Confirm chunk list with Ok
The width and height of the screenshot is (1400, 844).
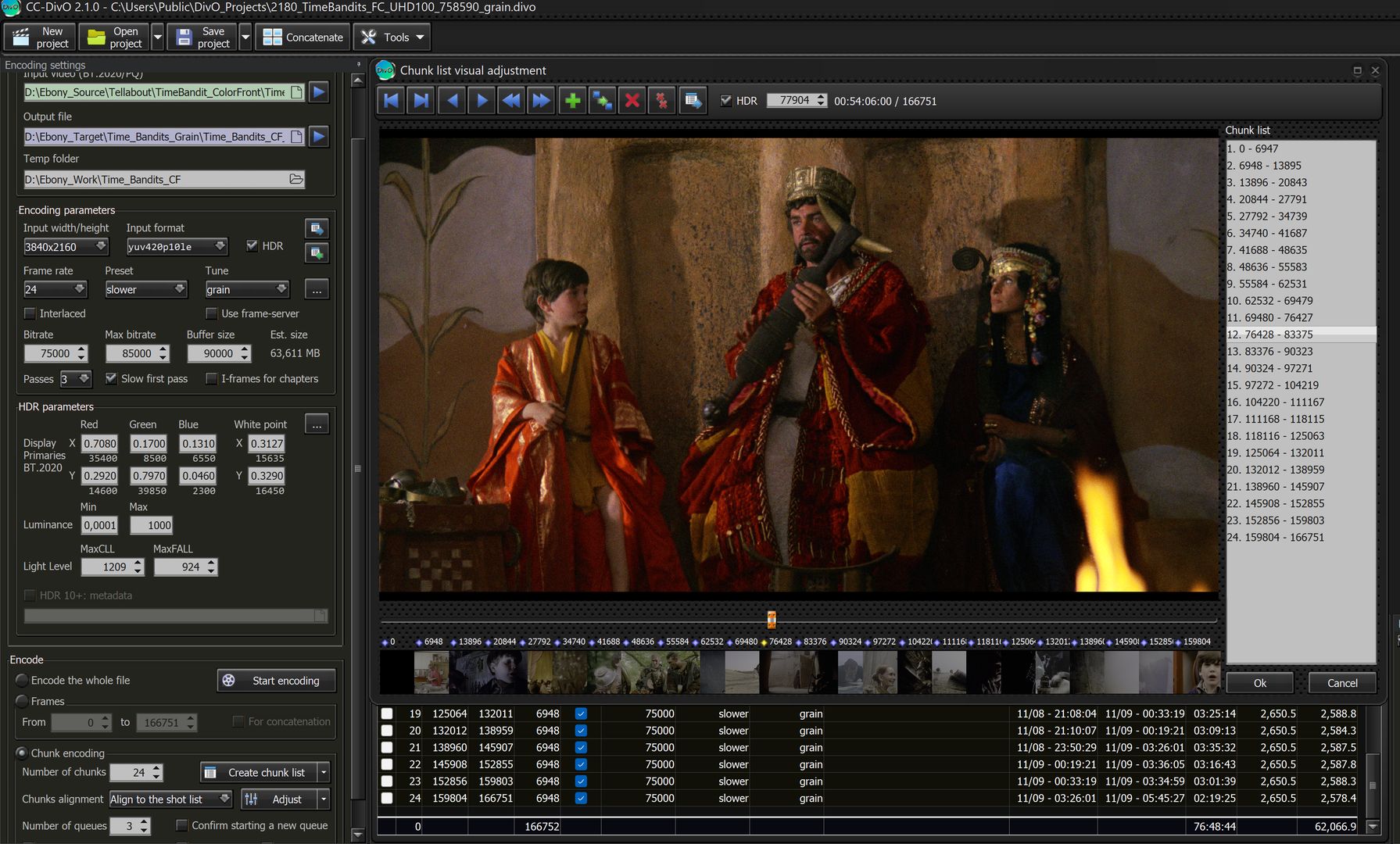tap(1259, 683)
